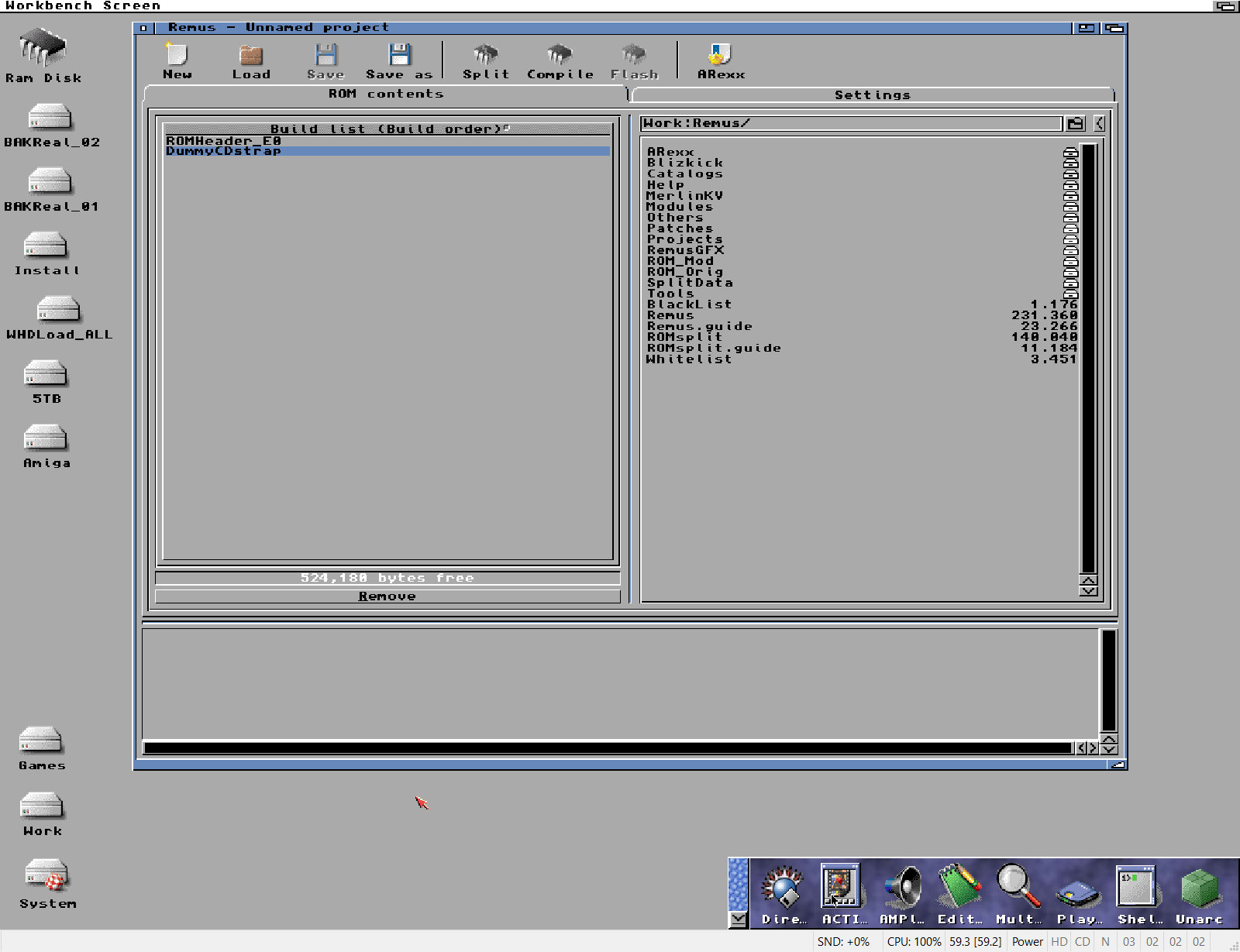Switch to the Settings tab
The image size is (1240, 952).
point(873,95)
